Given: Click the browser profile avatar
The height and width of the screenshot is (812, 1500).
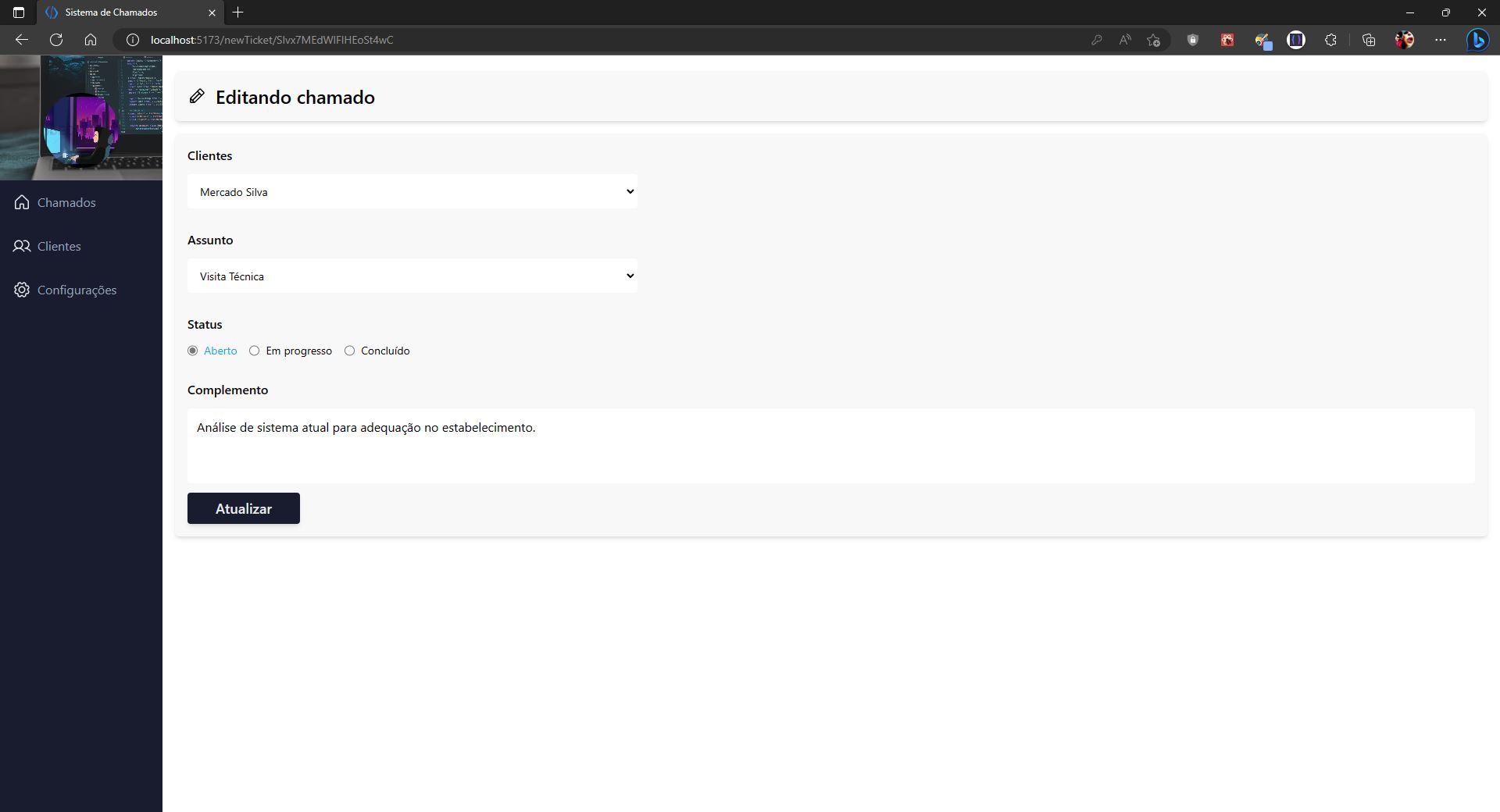Looking at the screenshot, I should coord(1405,40).
